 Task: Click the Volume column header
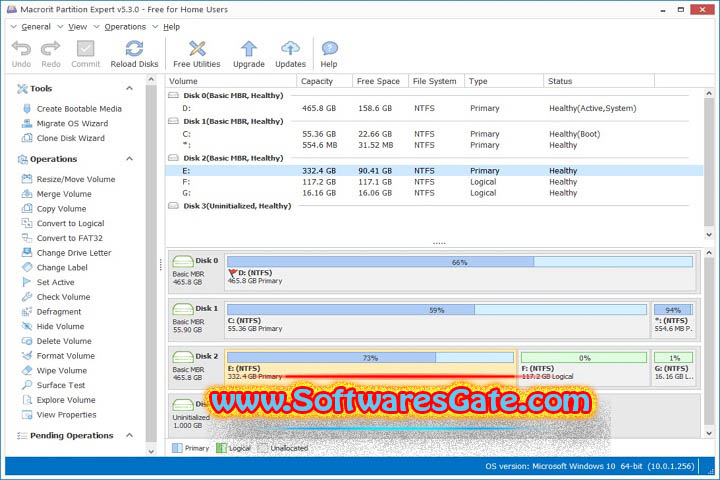(231, 81)
